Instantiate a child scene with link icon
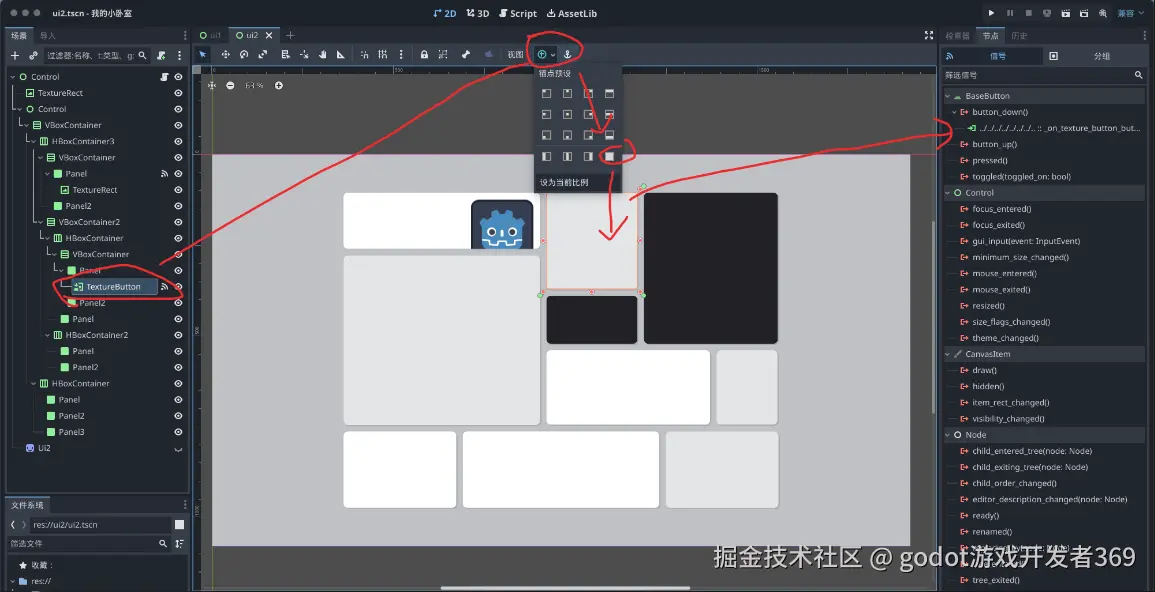Screen dimensions: 1155x592 click(x=33, y=55)
